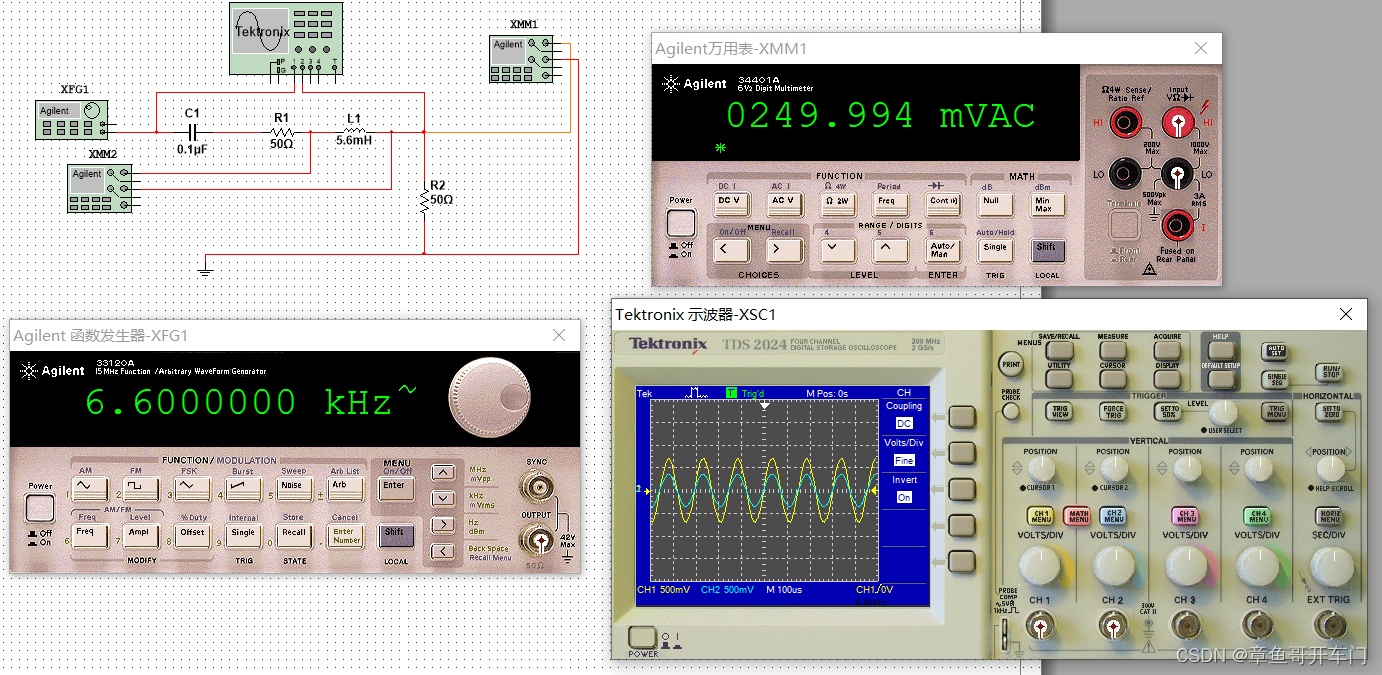Click the SET TO 50% trigger button
This screenshot has width=1382, height=675.
tap(1167, 410)
